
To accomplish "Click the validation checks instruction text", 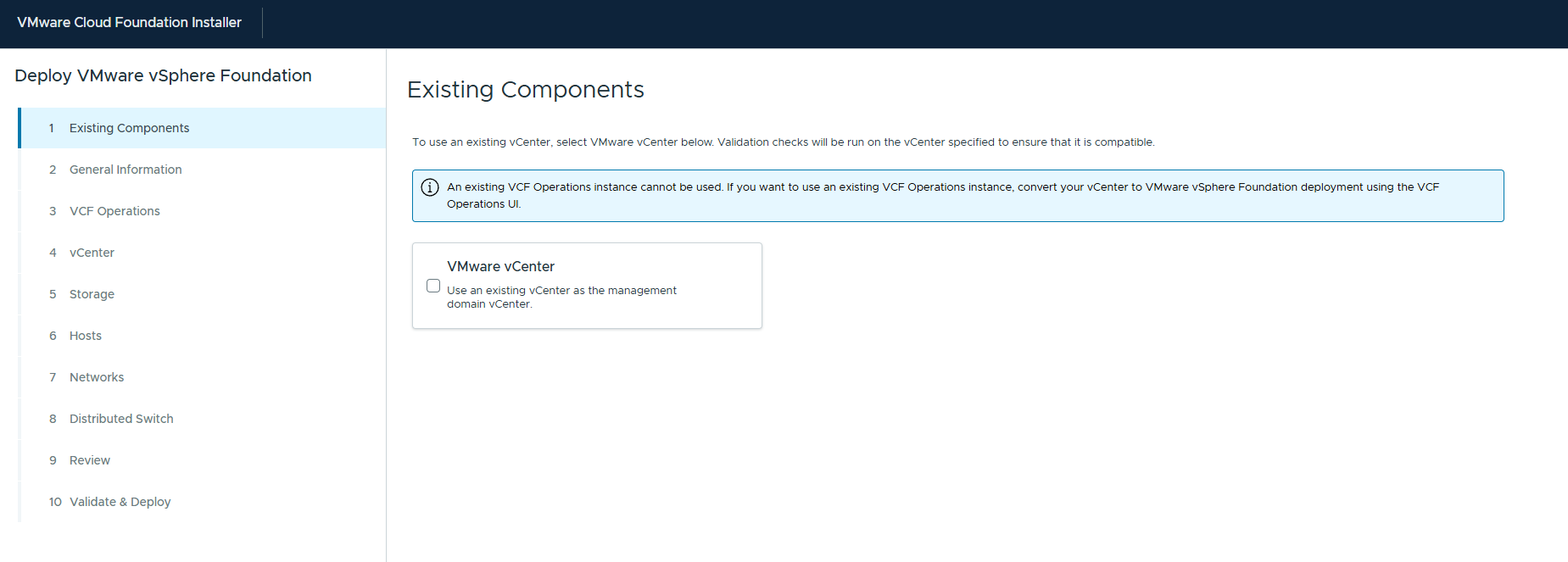I will click(783, 142).
